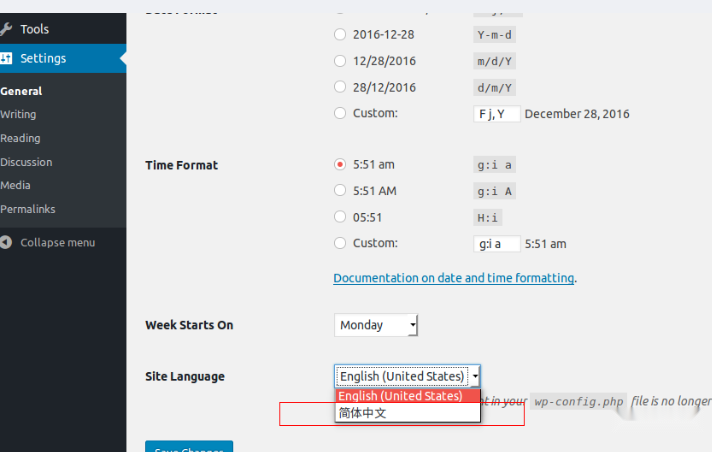This screenshot has width=712, height=452.
Task: Open Media settings page
Action: (15, 185)
